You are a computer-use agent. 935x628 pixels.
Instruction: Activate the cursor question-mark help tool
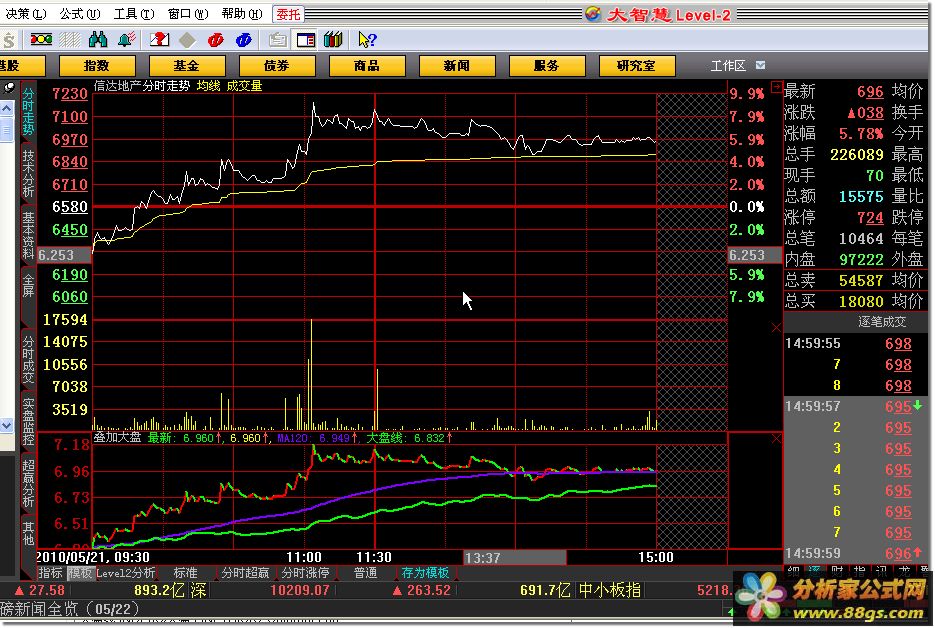pos(367,40)
